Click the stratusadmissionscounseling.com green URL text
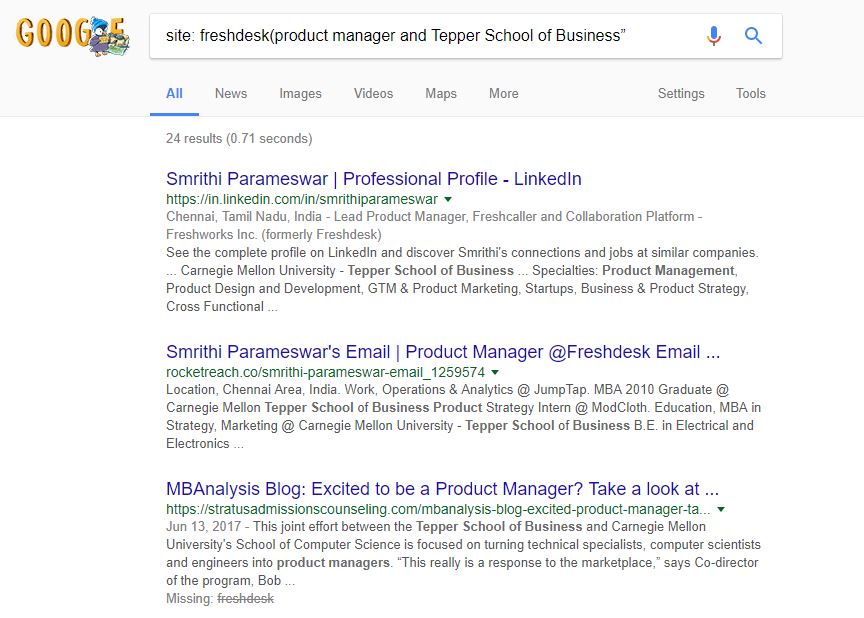Viewport: 864px width, 618px height. click(x=438, y=509)
